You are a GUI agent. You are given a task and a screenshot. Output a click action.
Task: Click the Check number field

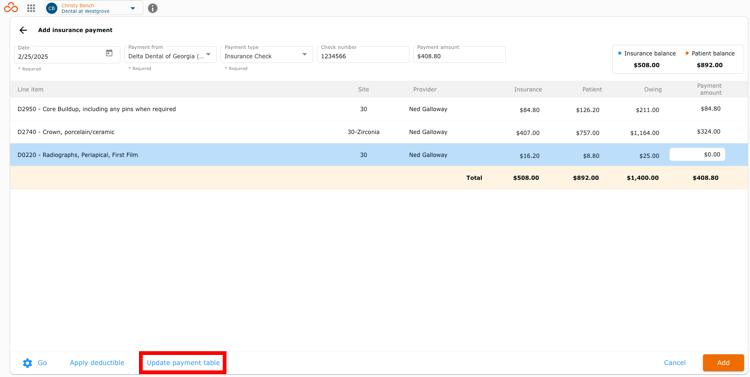click(x=363, y=55)
